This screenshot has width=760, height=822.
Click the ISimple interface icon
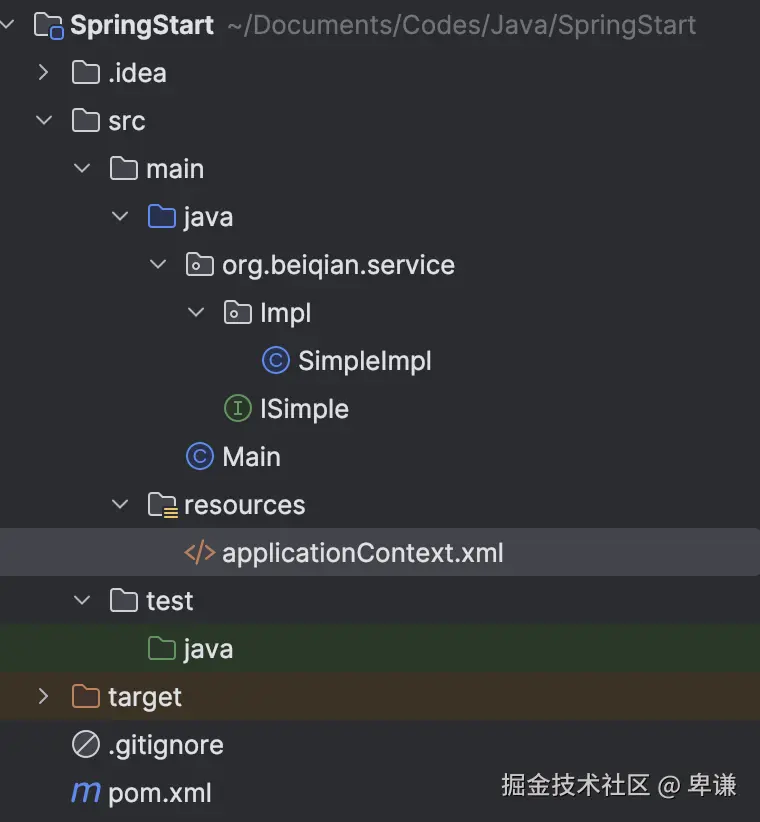[238, 409]
